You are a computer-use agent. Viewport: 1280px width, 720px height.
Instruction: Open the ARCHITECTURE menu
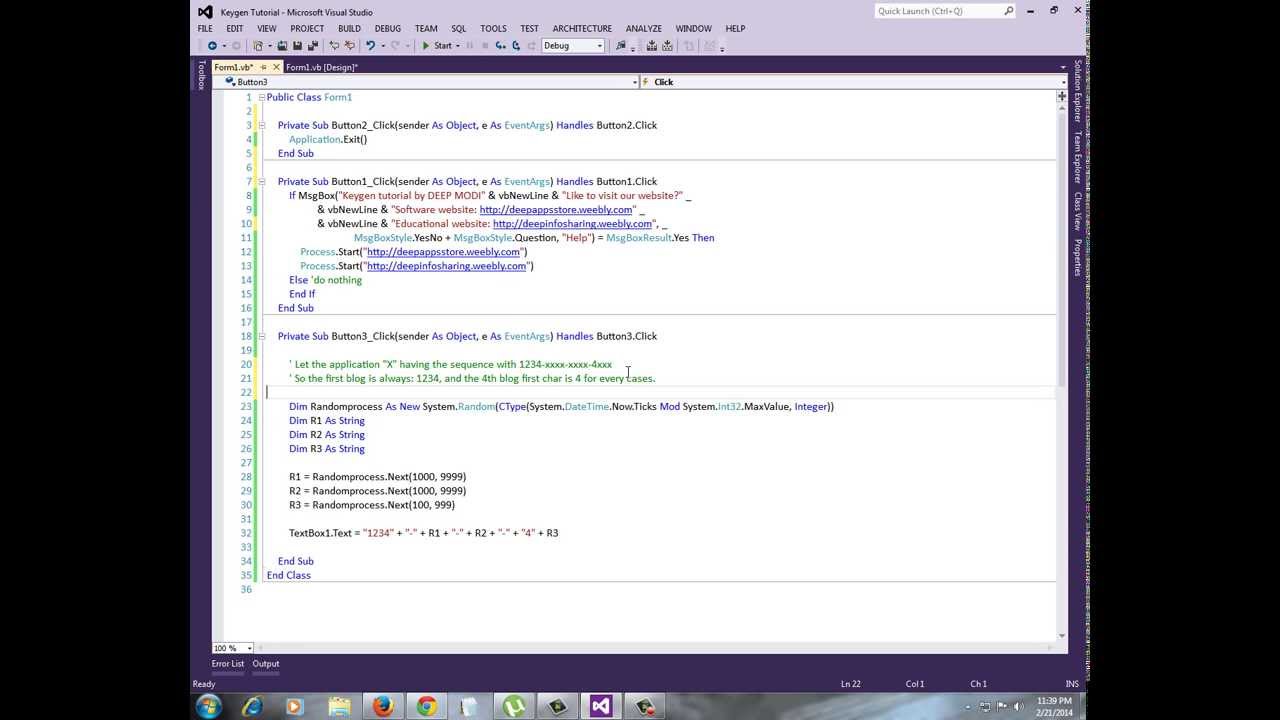pyautogui.click(x=582, y=29)
